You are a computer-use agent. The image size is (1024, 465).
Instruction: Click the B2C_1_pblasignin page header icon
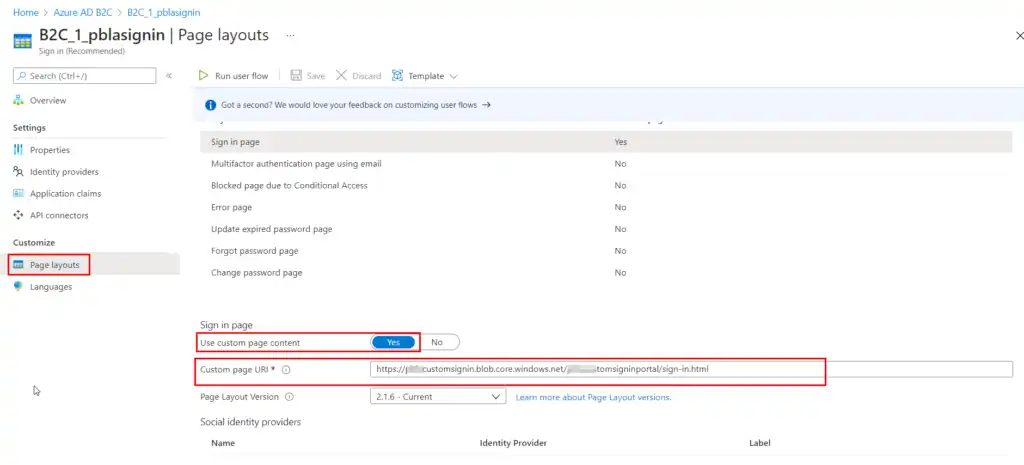coord(23,40)
